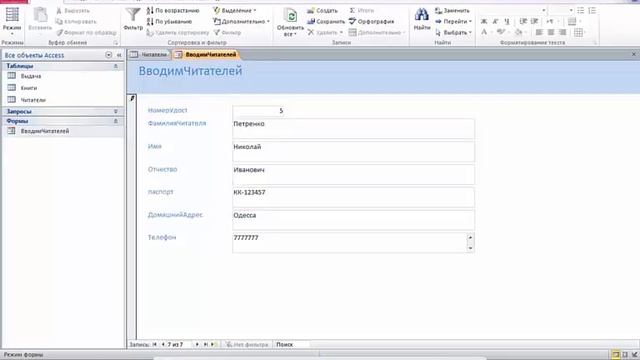Sort По возрастанию ascending

coord(173,11)
